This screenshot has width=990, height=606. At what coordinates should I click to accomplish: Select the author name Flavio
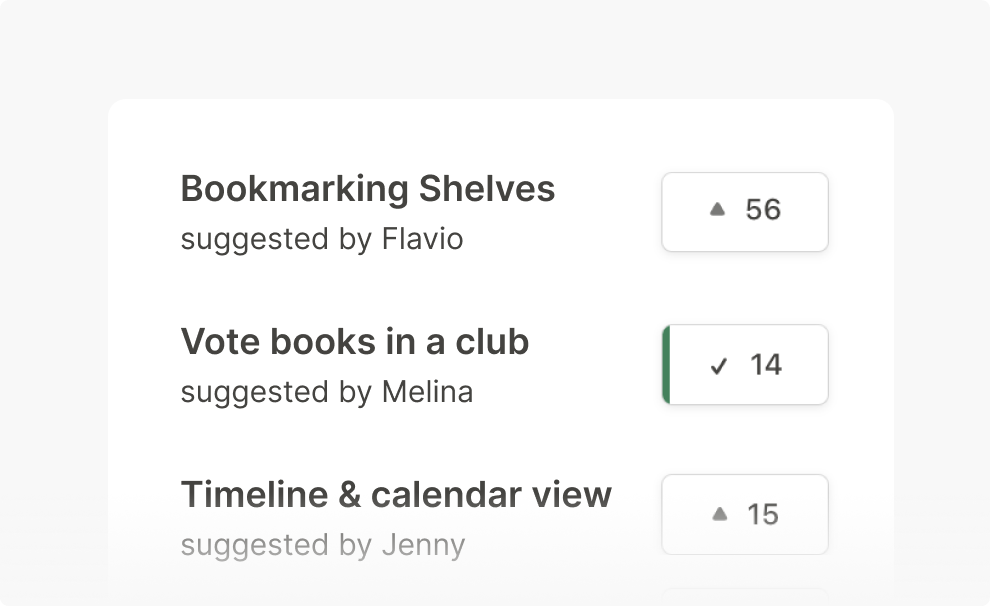coord(422,240)
